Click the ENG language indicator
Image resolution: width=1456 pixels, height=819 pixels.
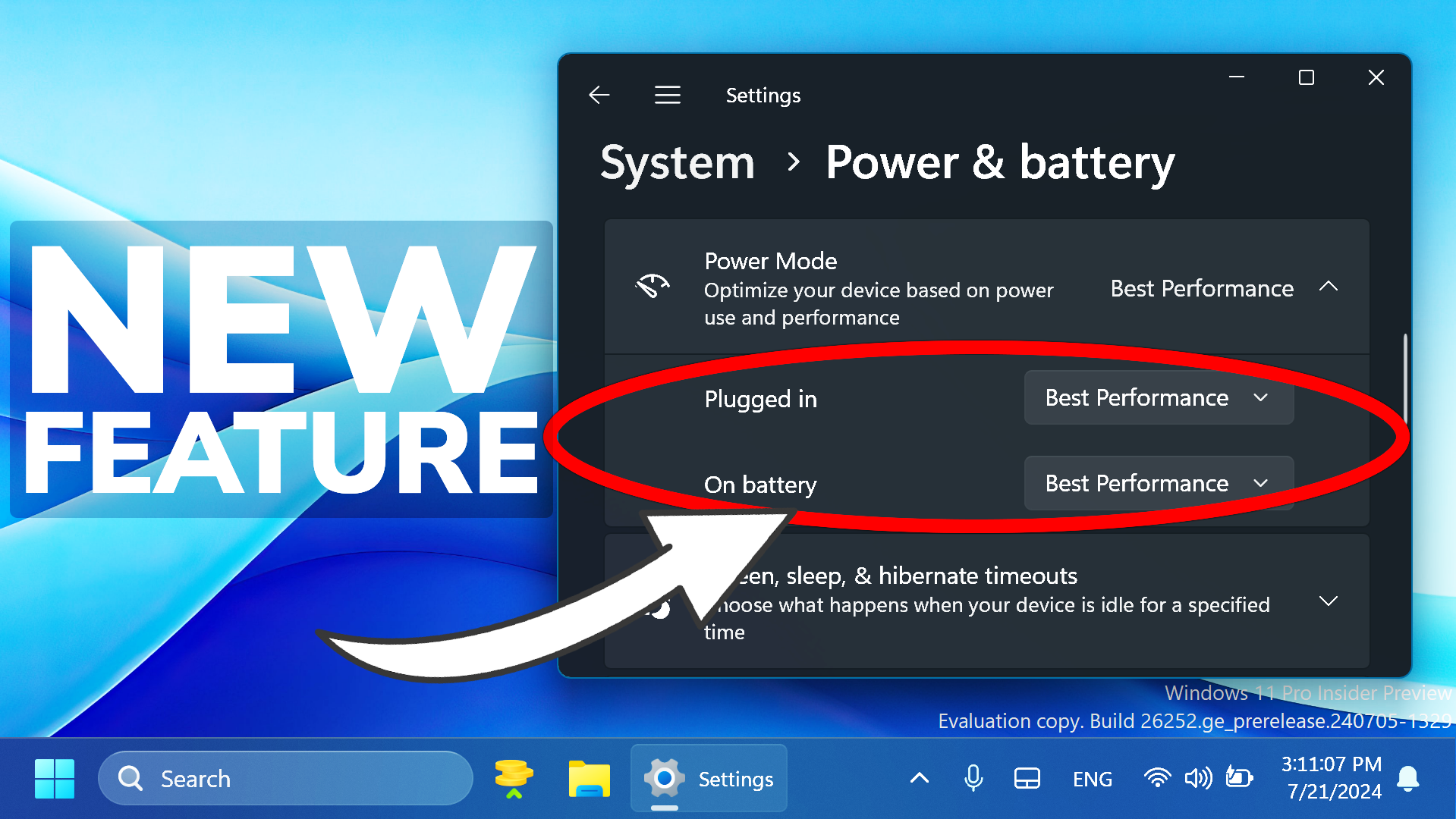[1092, 778]
